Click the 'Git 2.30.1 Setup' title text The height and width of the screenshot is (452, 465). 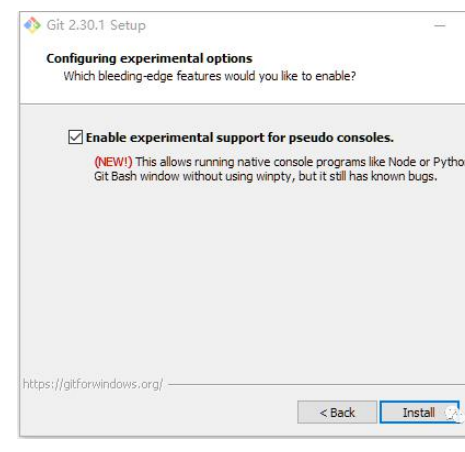pyautogui.click(x=96, y=25)
